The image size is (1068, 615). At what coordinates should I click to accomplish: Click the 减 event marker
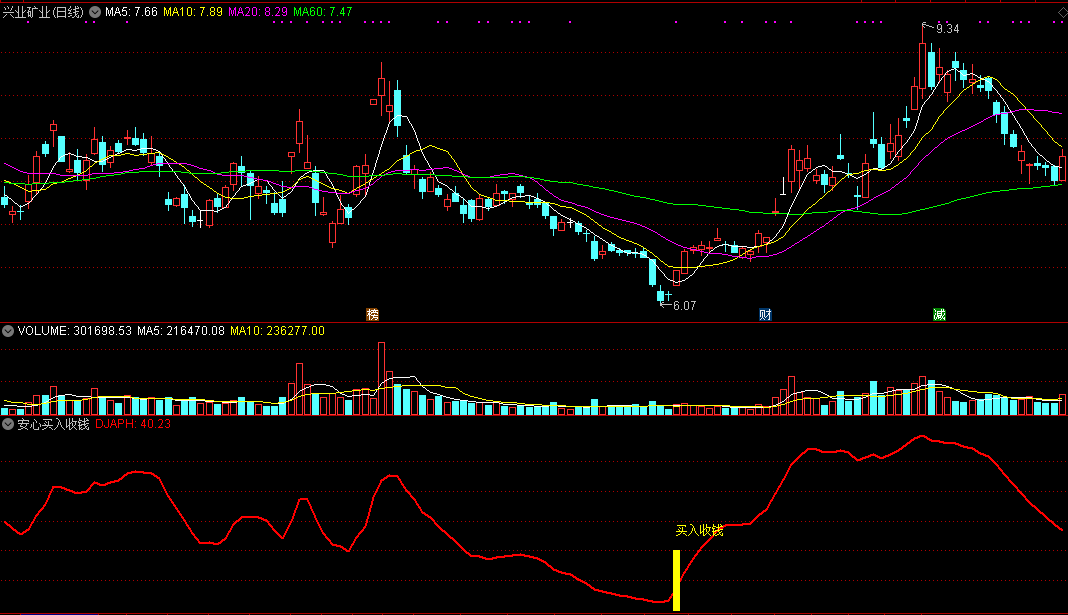click(939, 315)
